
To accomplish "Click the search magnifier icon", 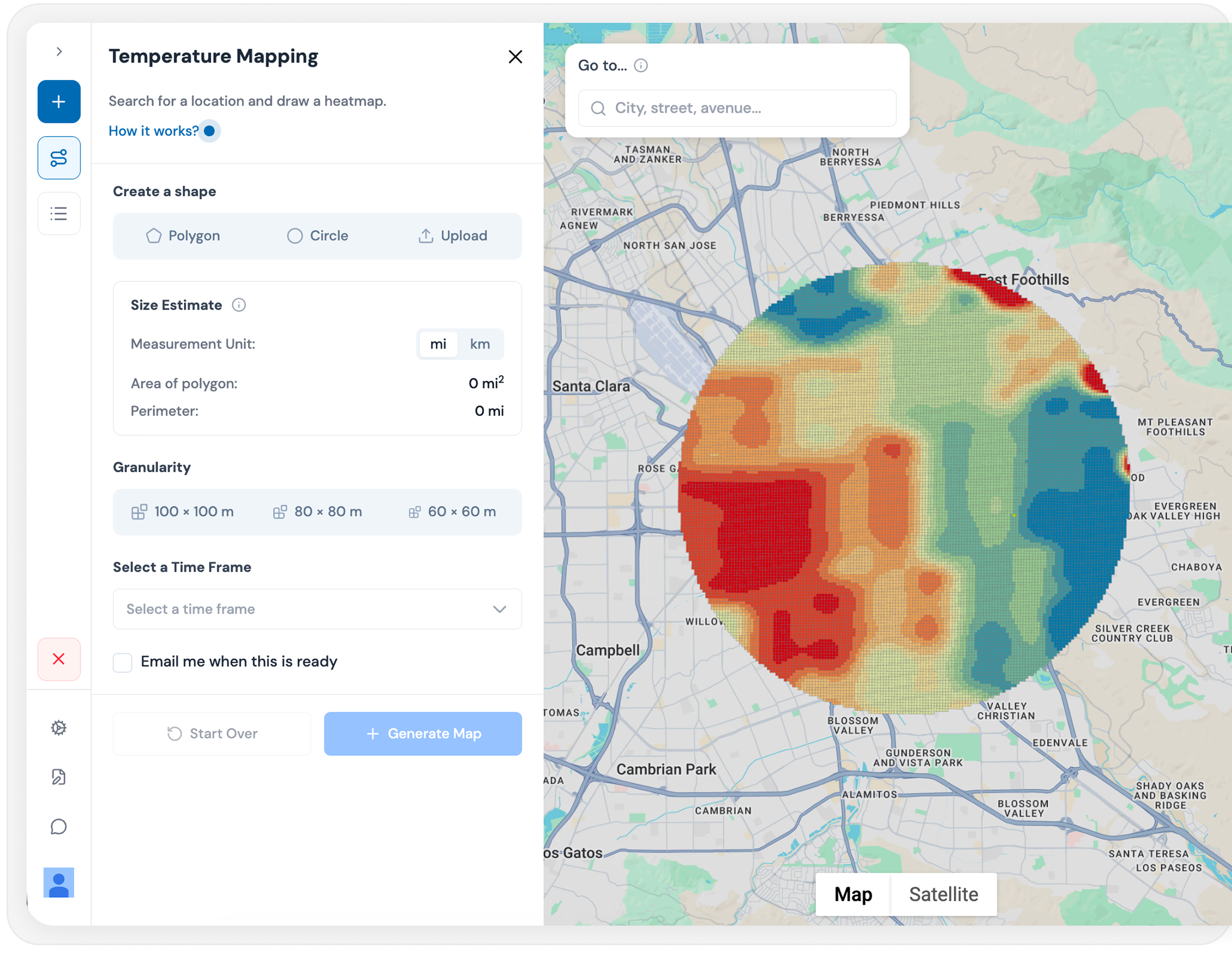I will click(598, 108).
